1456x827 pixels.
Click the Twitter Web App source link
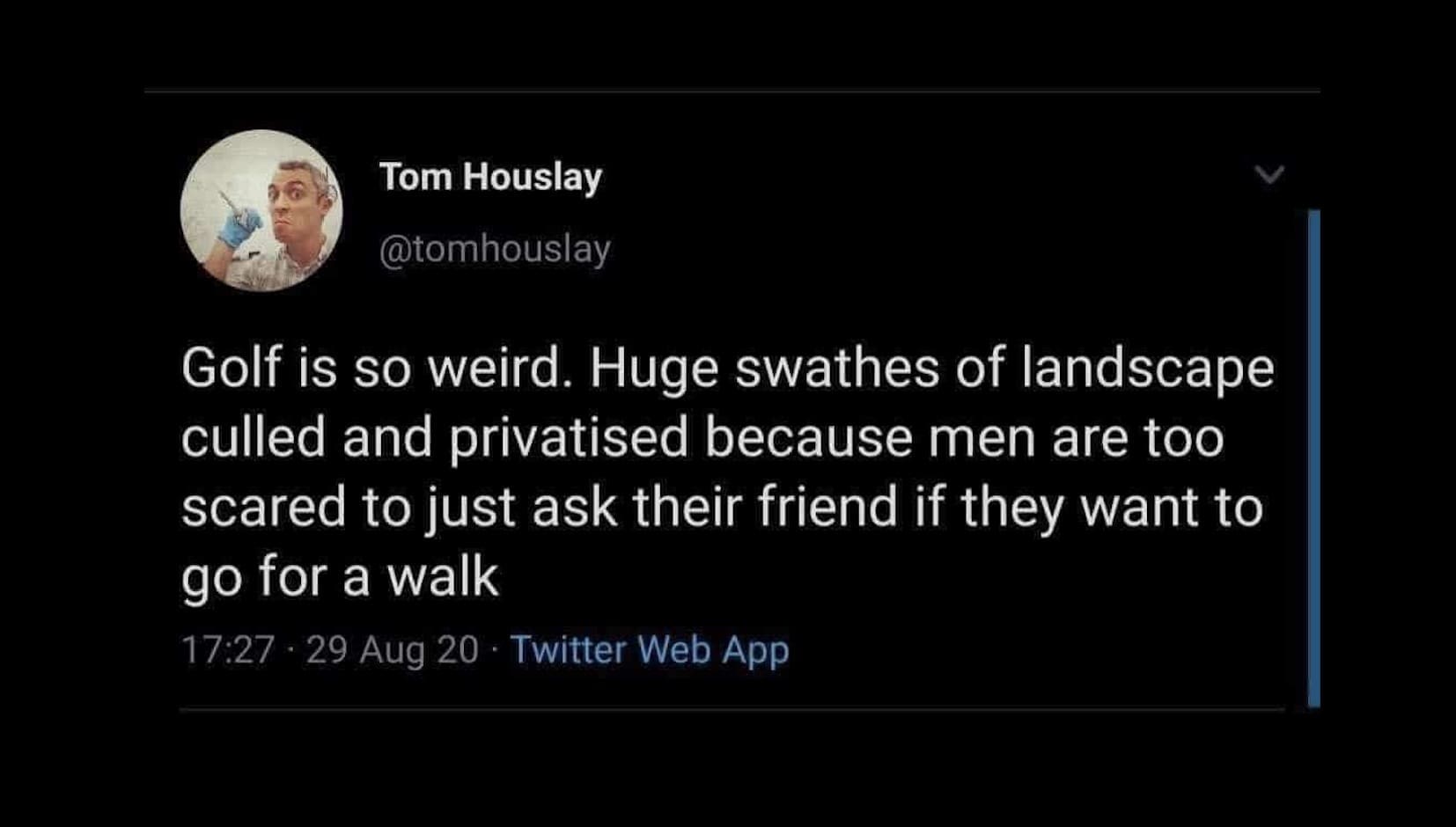650,650
